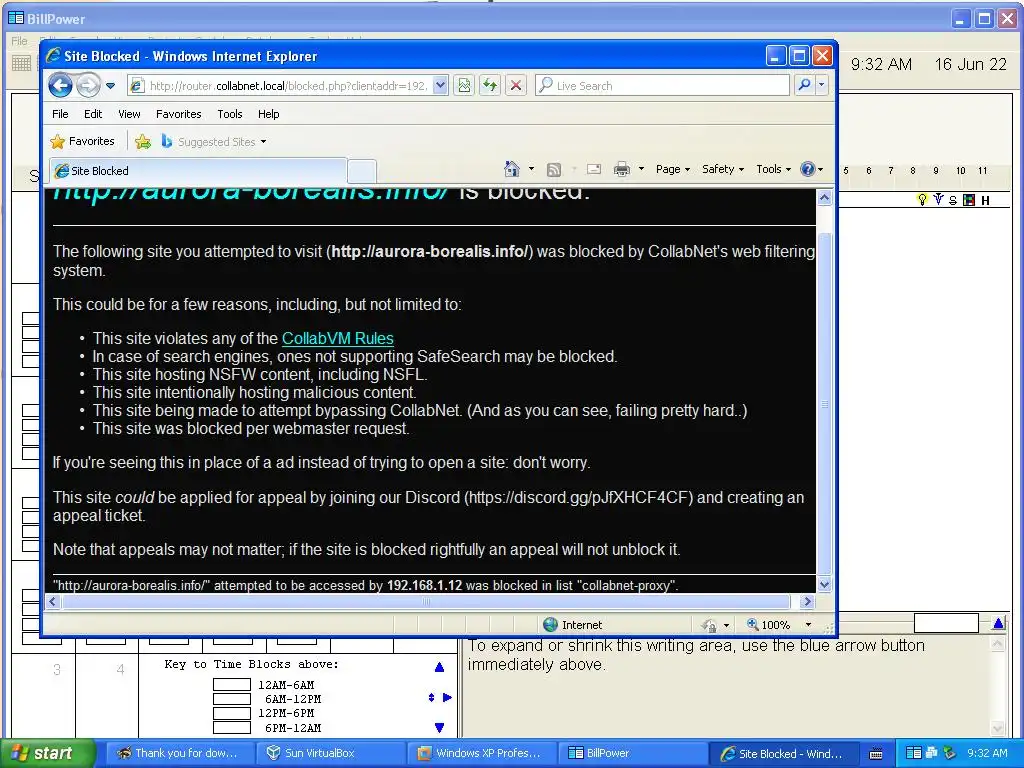
Task: Expand the Print options dropdown arrow
Action: (641, 169)
